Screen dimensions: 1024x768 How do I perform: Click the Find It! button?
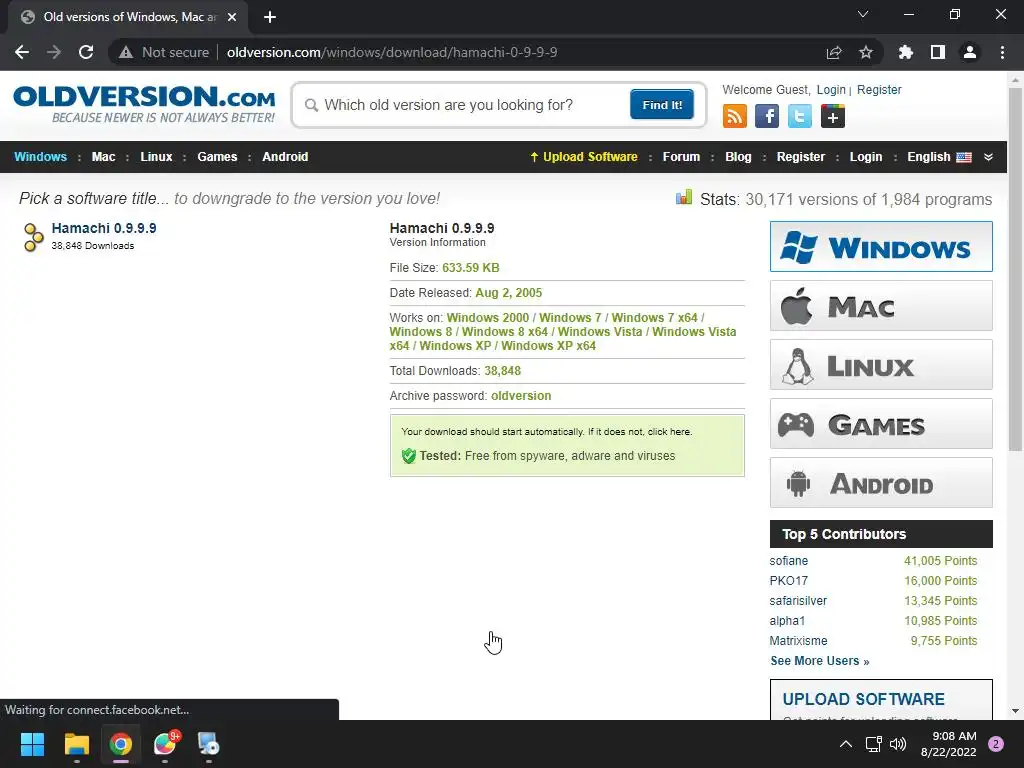662,104
